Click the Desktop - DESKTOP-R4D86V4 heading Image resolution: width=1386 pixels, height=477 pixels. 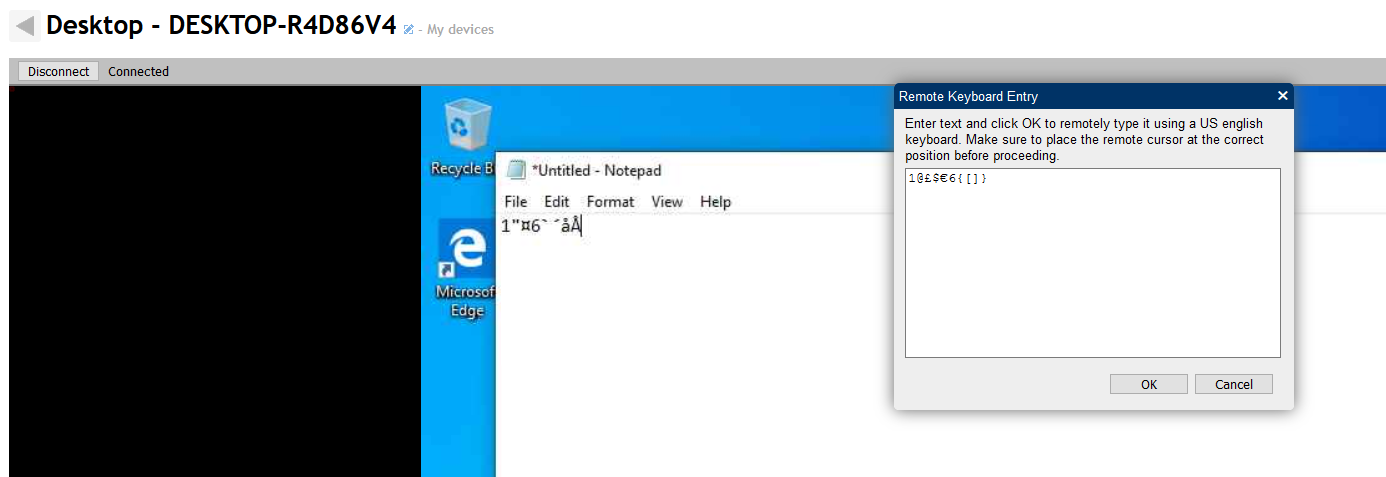(221, 26)
